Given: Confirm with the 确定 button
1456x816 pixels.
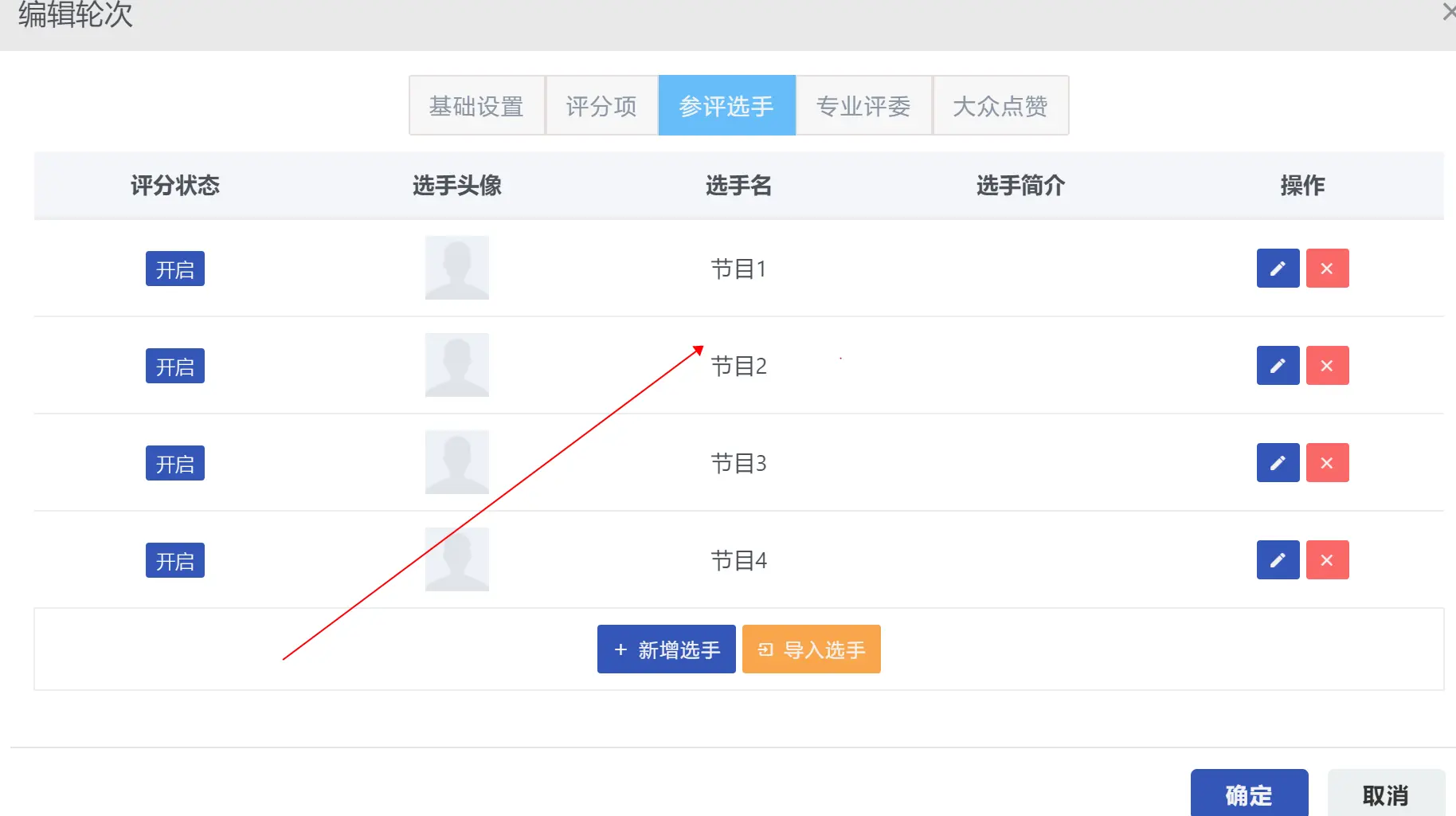Looking at the screenshot, I should (1249, 794).
